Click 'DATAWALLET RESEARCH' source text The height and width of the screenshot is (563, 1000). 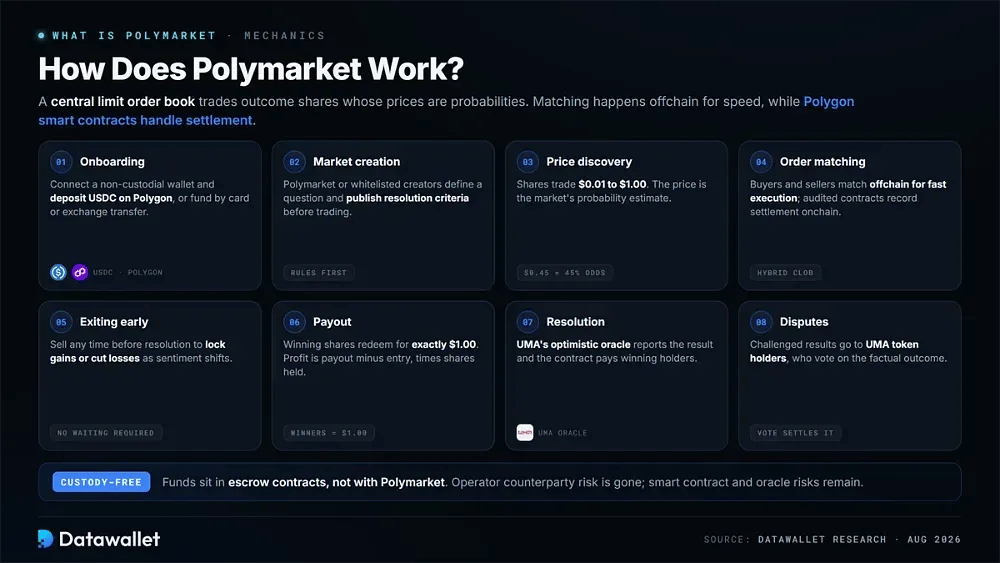tap(822, 539)
